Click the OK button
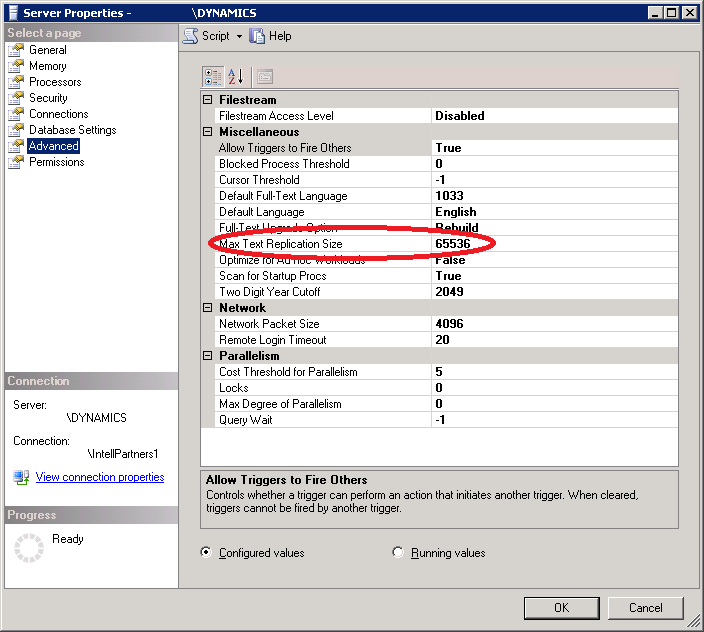 pyautogui.click(x=562, y=608)
